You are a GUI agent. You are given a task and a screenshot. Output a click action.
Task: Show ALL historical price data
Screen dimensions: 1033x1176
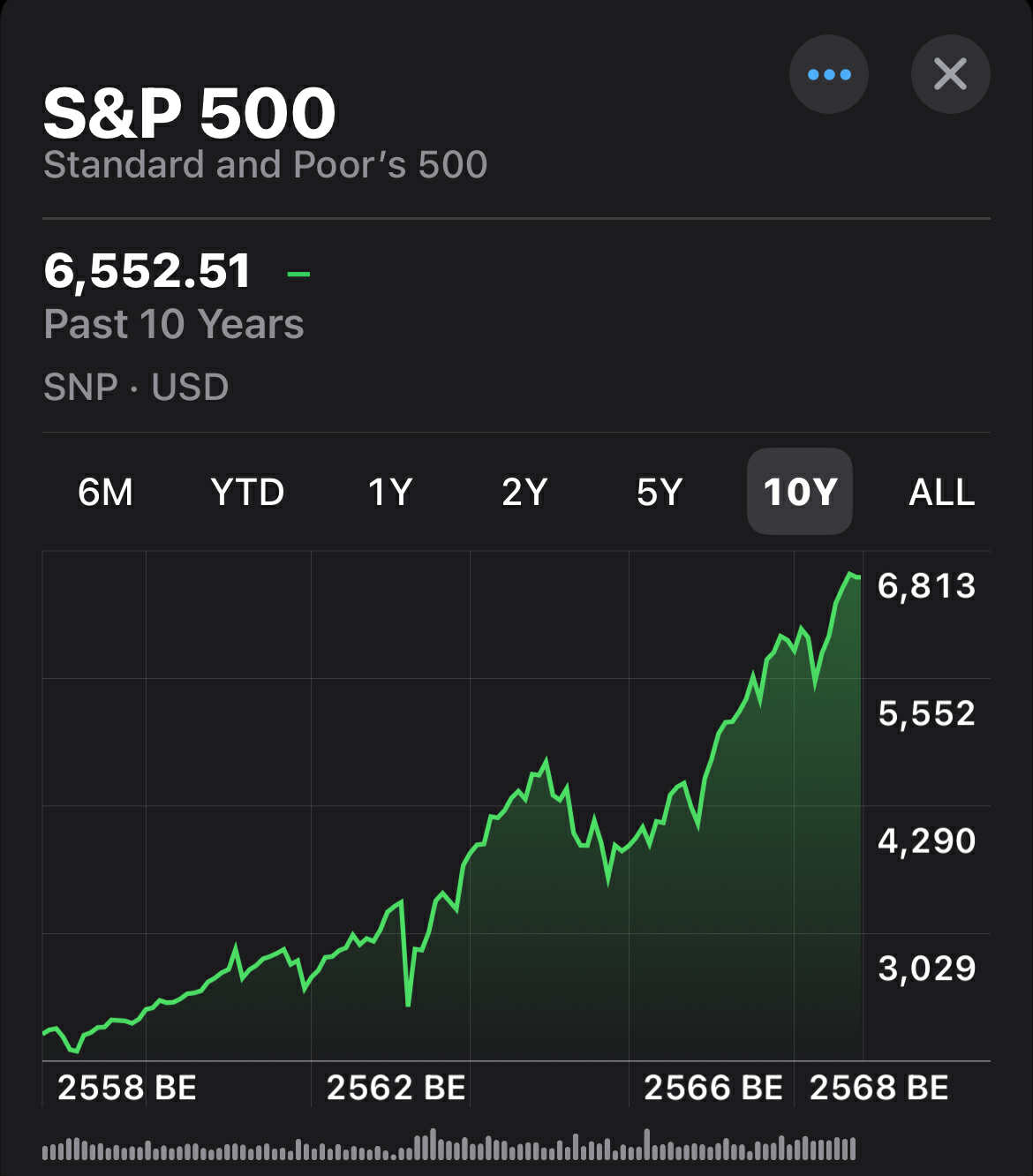[941, 492]
